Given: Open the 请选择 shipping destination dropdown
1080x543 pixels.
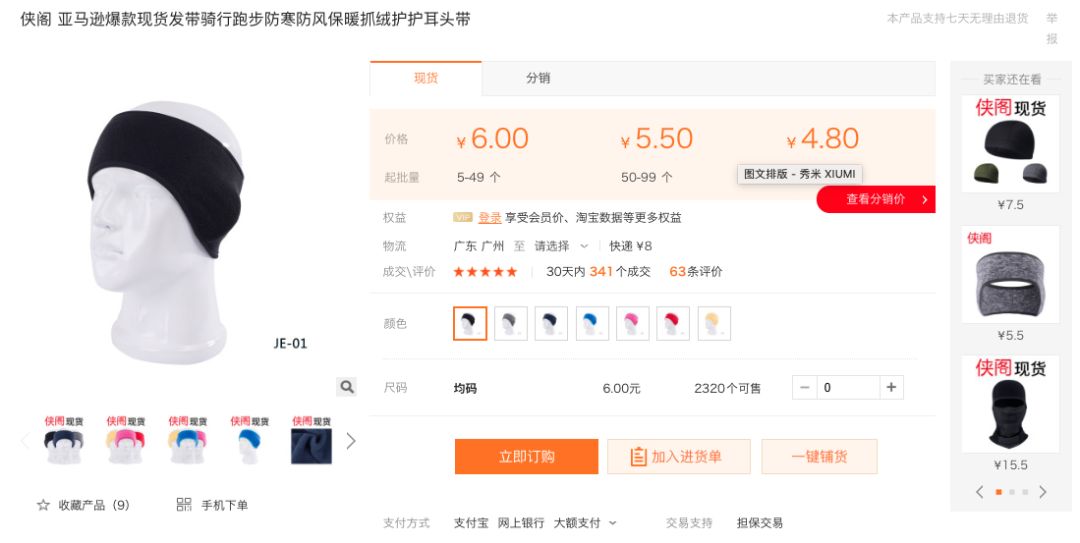Looking at the screenshot, I should (x=561, y=246).
